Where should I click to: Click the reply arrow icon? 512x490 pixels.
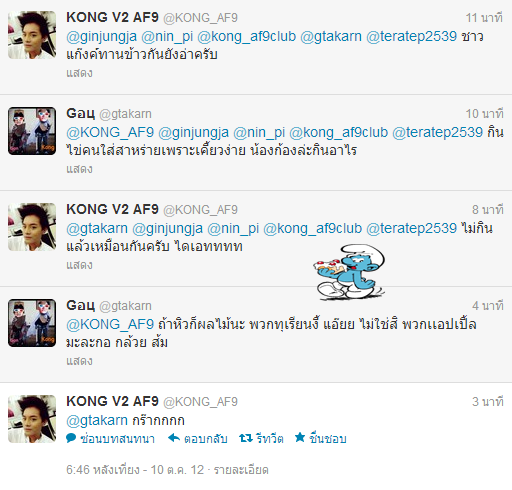point(174,438)
